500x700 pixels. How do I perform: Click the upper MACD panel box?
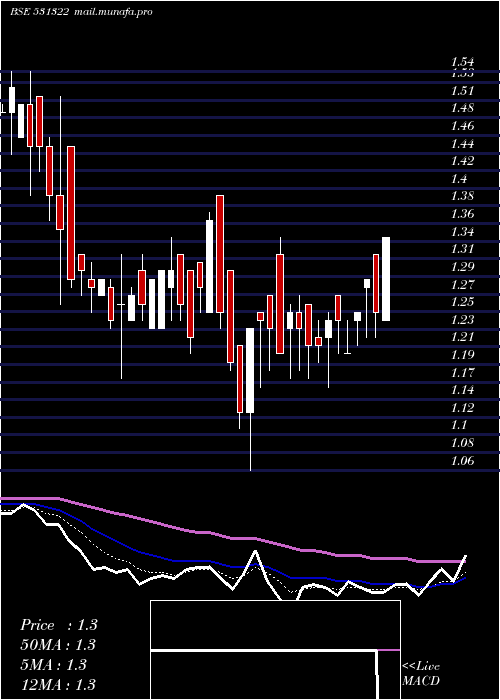point(275,625)
